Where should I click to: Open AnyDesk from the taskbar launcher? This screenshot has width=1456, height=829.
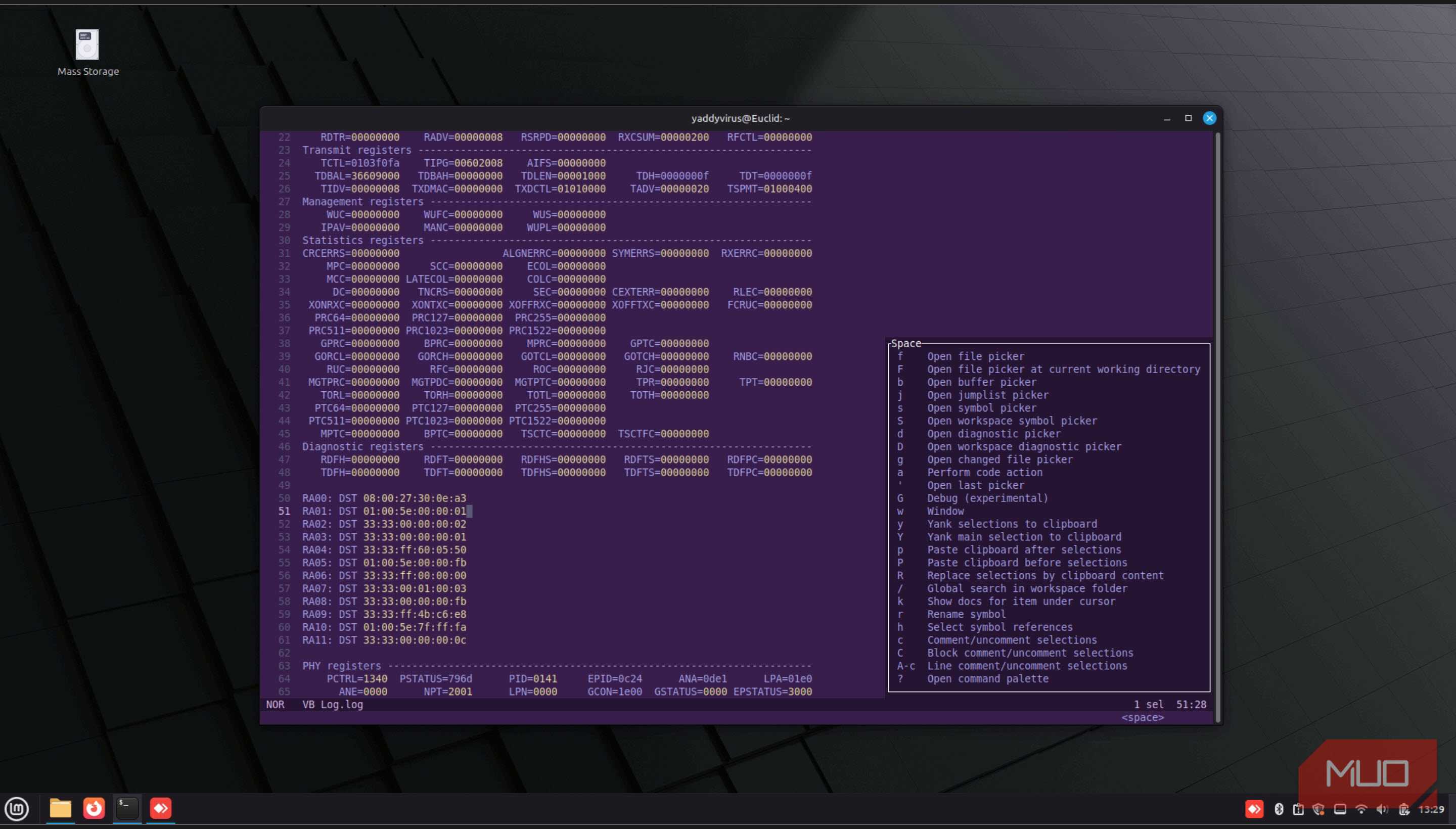click(161, 808)
